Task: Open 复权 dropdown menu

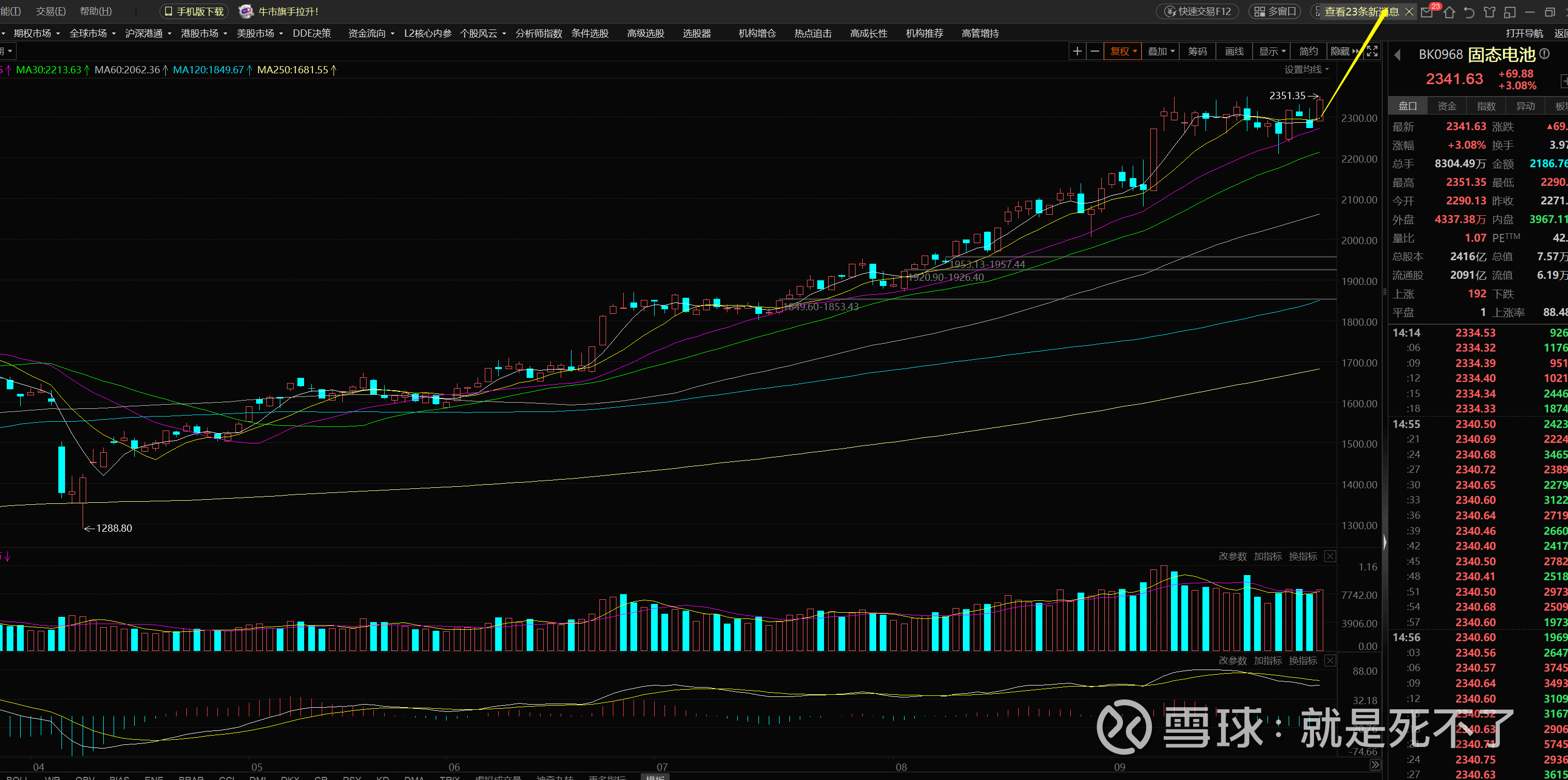Action: point(1123,51)
